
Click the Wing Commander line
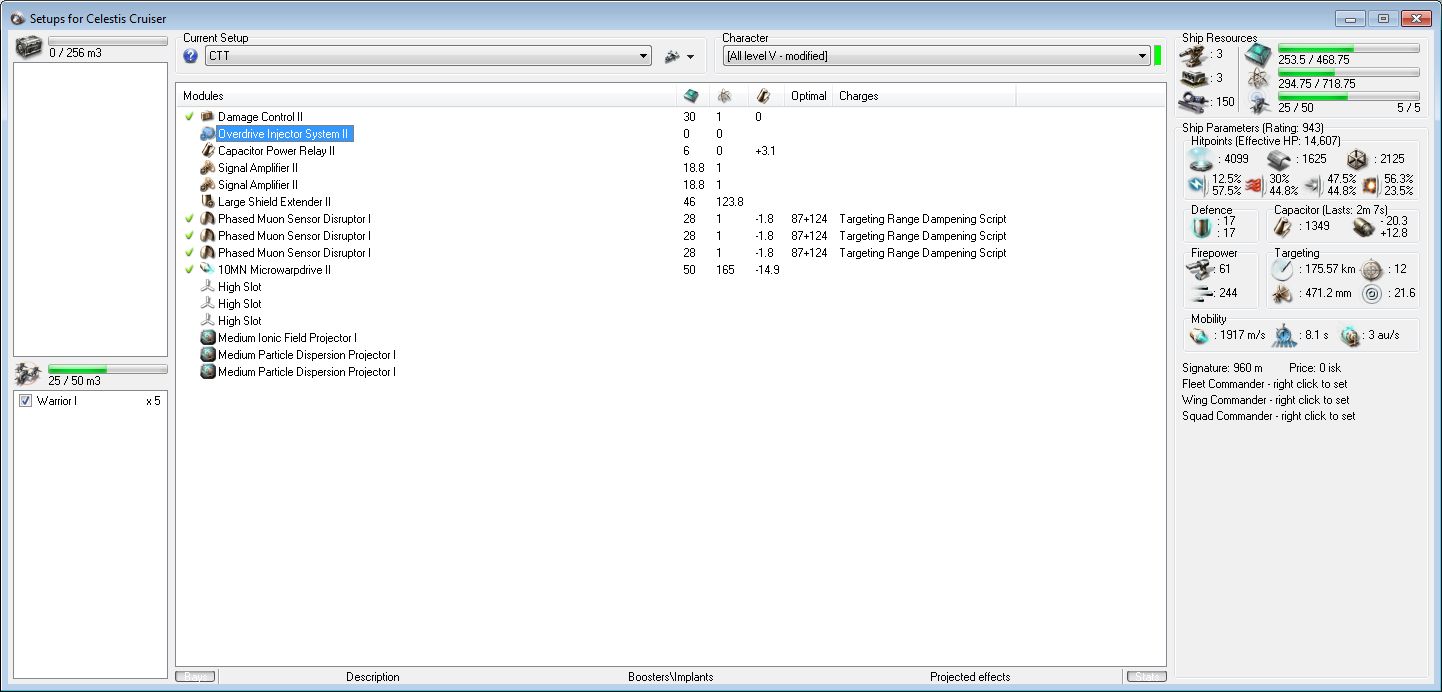1266,400
